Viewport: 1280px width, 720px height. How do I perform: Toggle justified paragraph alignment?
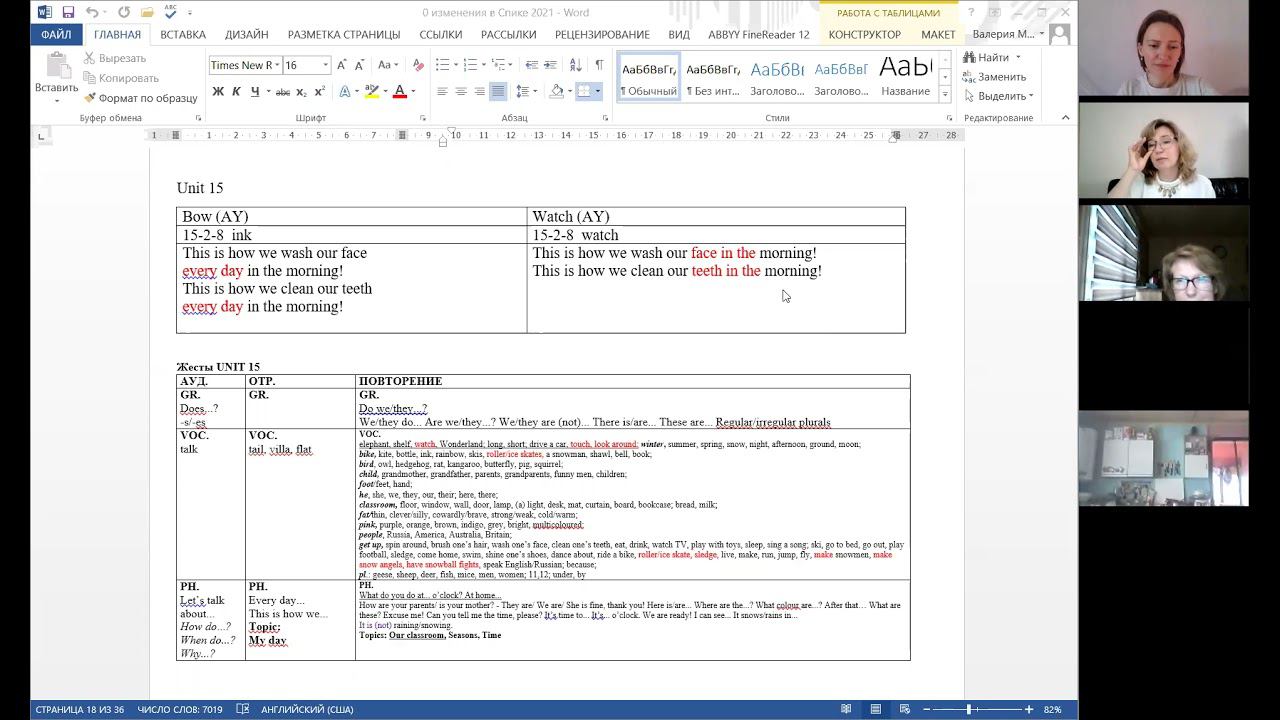click(x=498, y=92)
